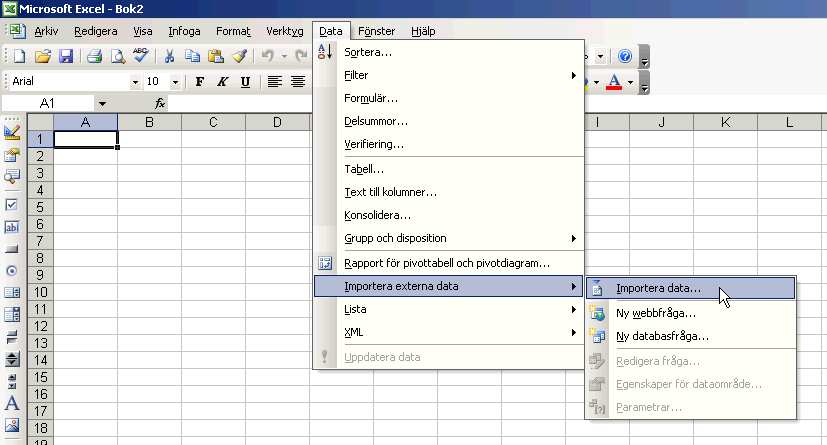Click the Print icon in toolbar
This screenshot has height=445, width=827.
(x=94, y=56)
